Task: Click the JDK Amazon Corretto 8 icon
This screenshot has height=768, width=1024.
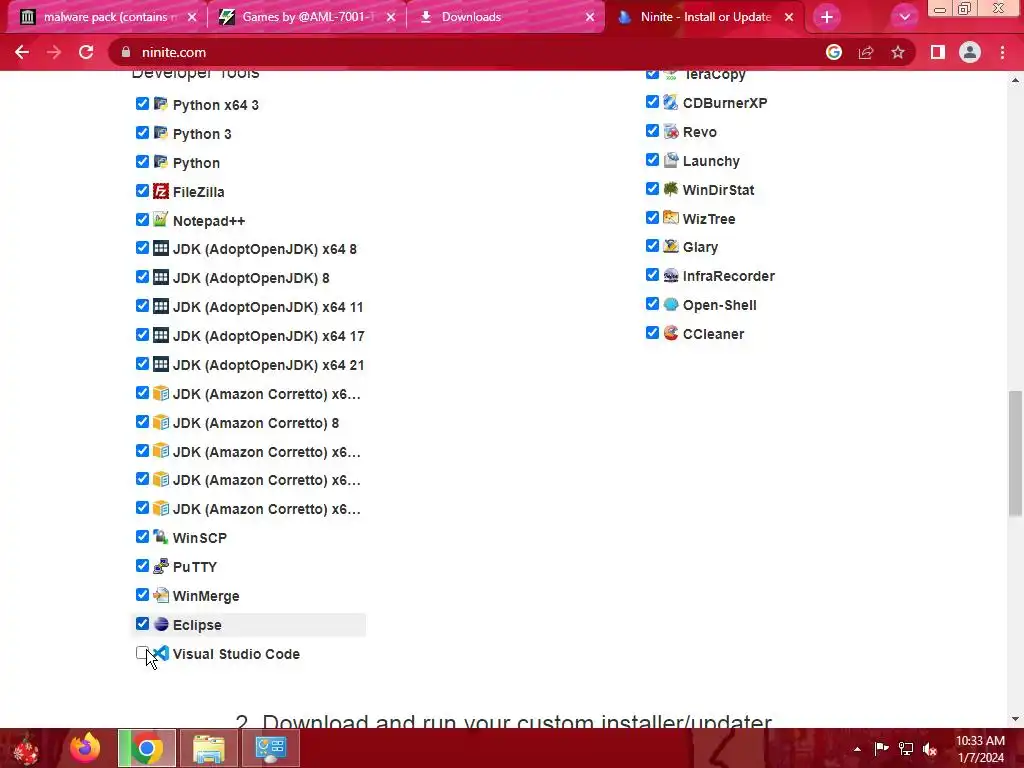Action: click(x=161, y=422)
